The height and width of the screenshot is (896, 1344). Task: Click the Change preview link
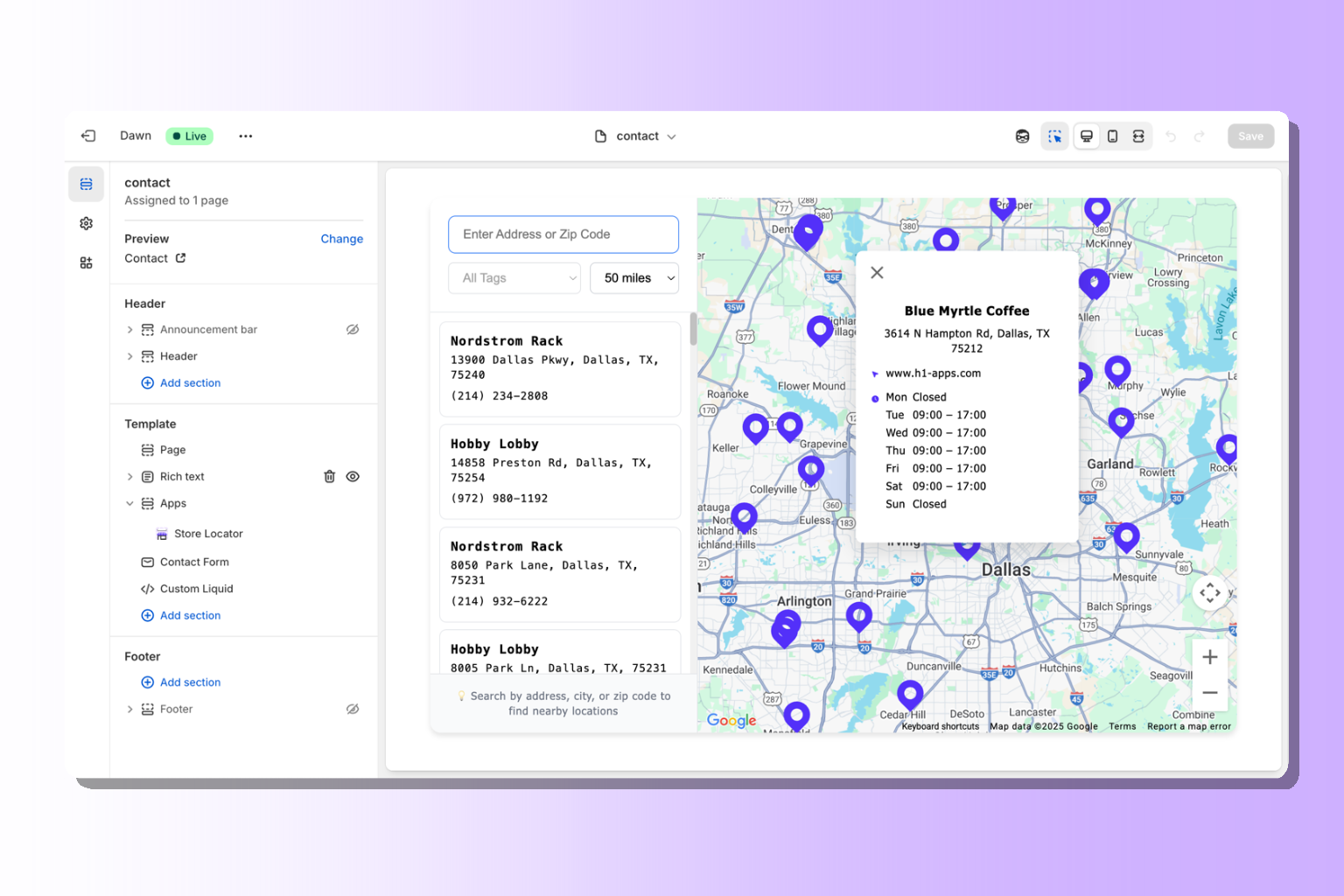point(341,239)
